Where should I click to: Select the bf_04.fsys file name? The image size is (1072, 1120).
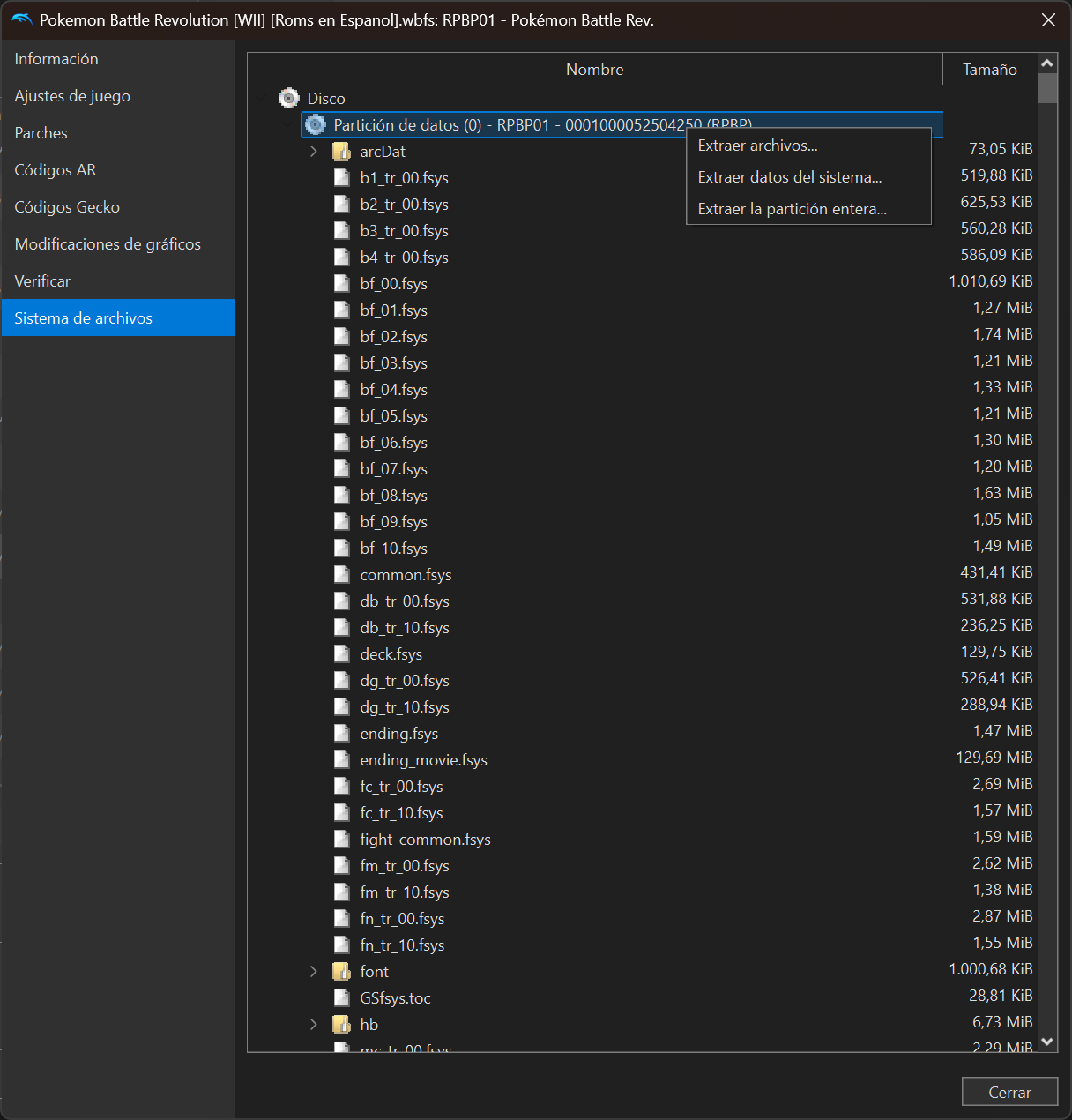393,389
